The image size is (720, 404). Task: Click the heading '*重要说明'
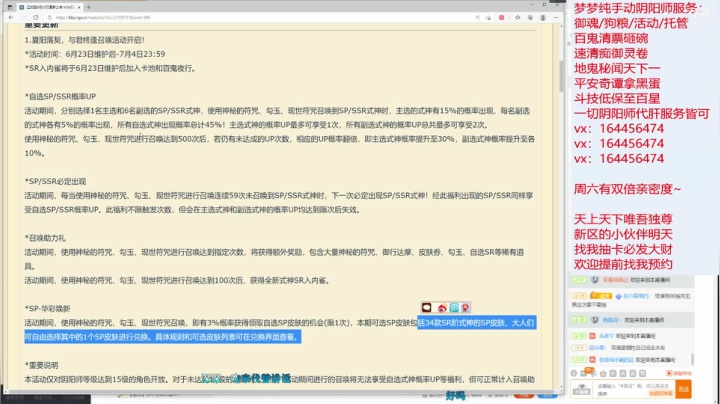42,365
